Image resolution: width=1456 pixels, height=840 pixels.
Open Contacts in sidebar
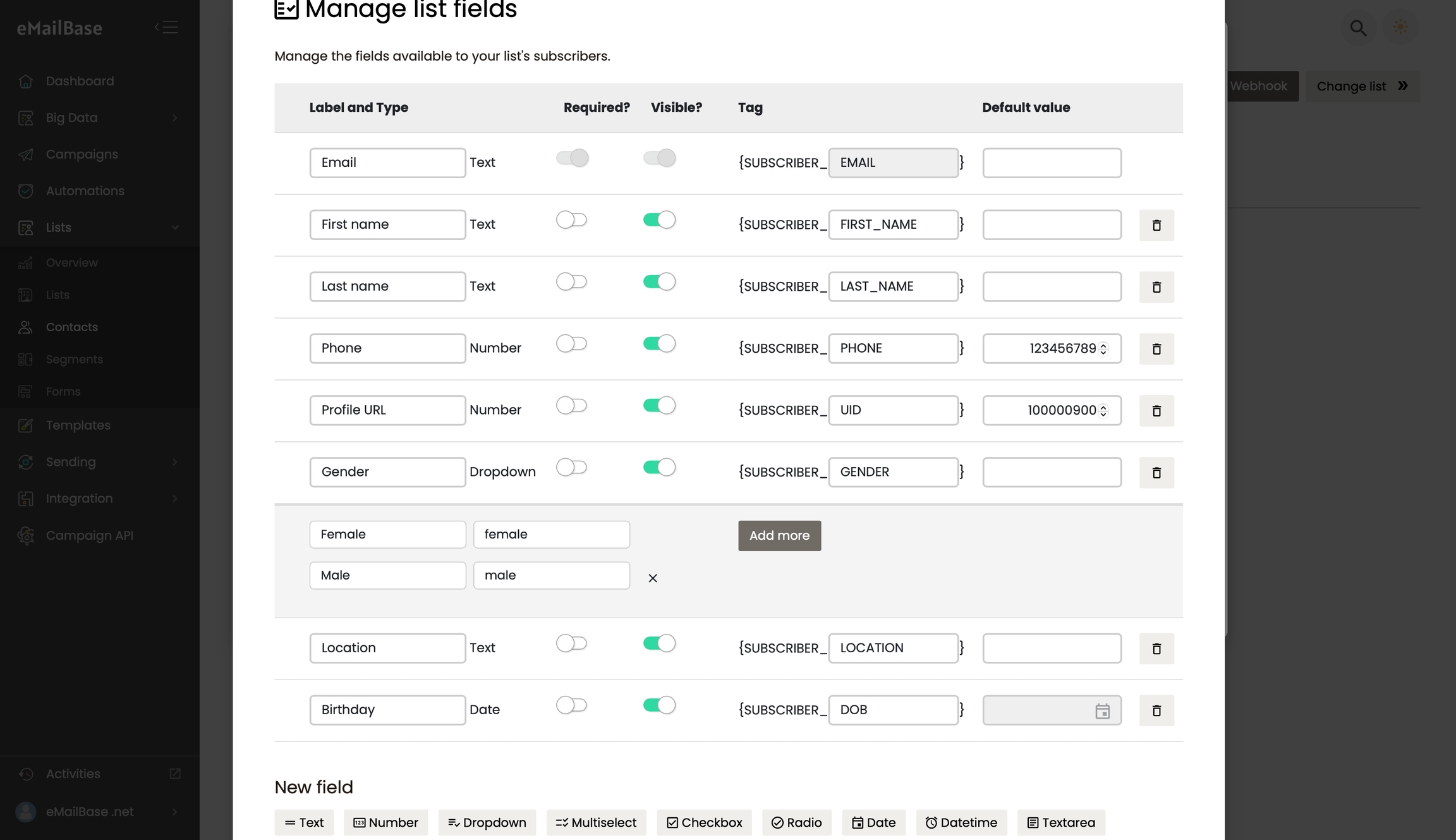tap(71, 327)
